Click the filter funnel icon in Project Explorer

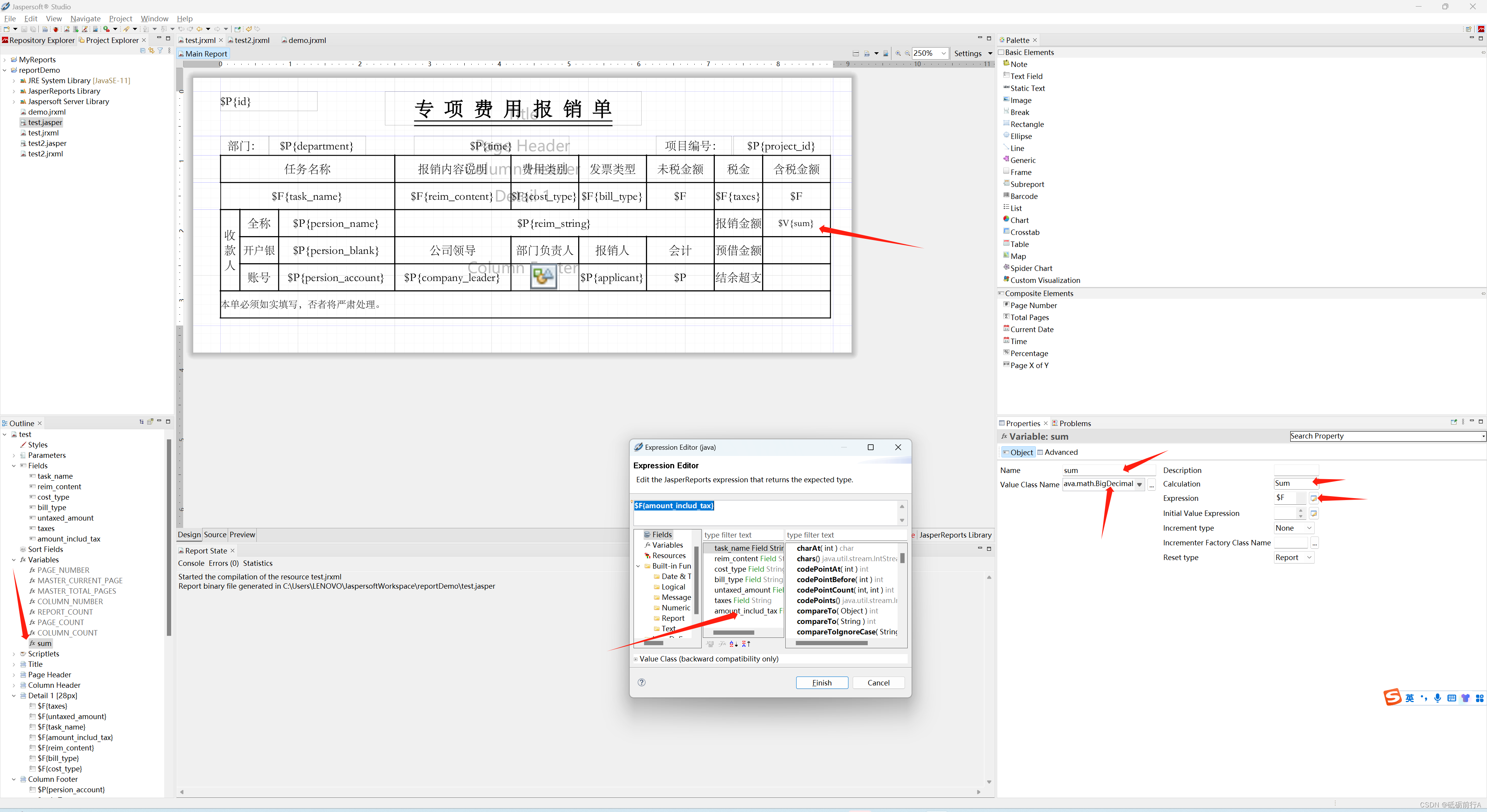tap(160, 51)
